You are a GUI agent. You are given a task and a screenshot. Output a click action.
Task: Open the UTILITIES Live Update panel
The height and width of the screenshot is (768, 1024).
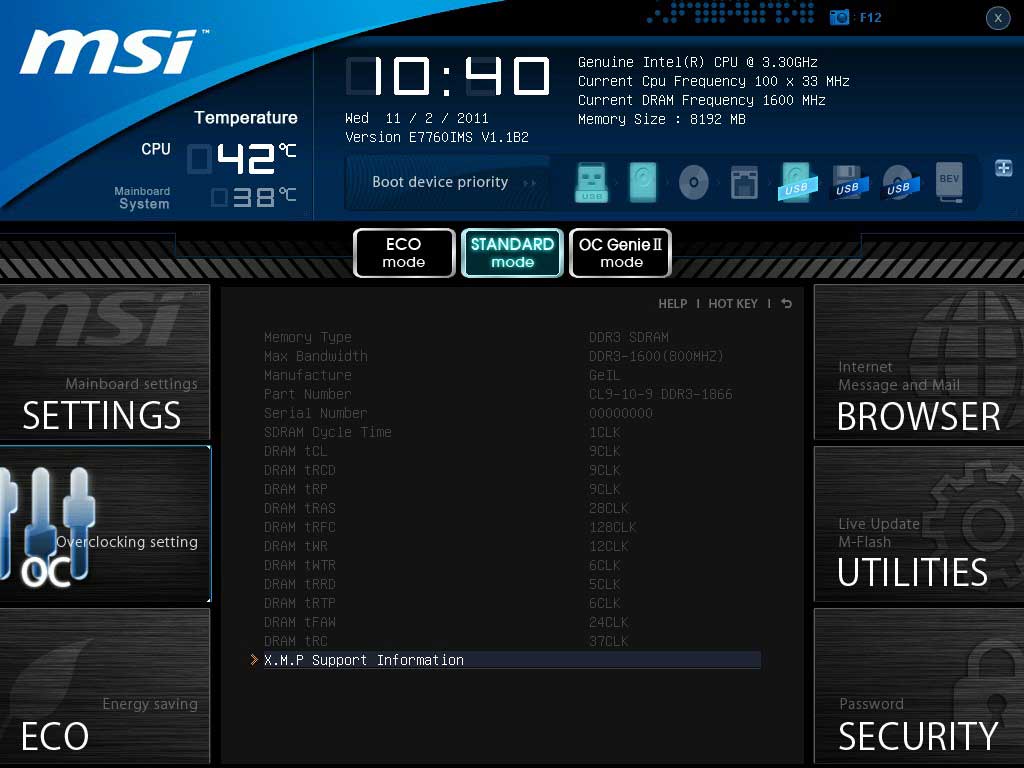pos(919,524)
